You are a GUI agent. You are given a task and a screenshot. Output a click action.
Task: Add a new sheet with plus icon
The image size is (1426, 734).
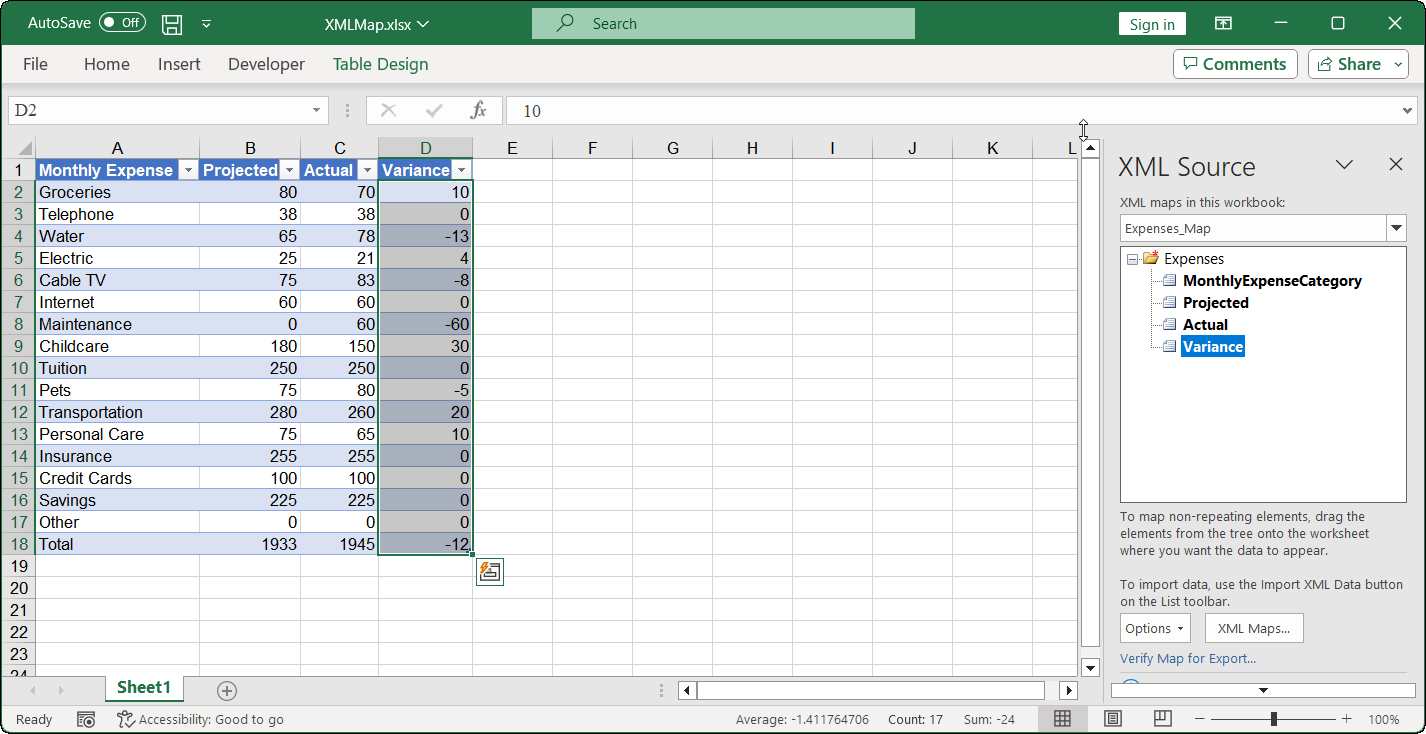tap(227, 690)
